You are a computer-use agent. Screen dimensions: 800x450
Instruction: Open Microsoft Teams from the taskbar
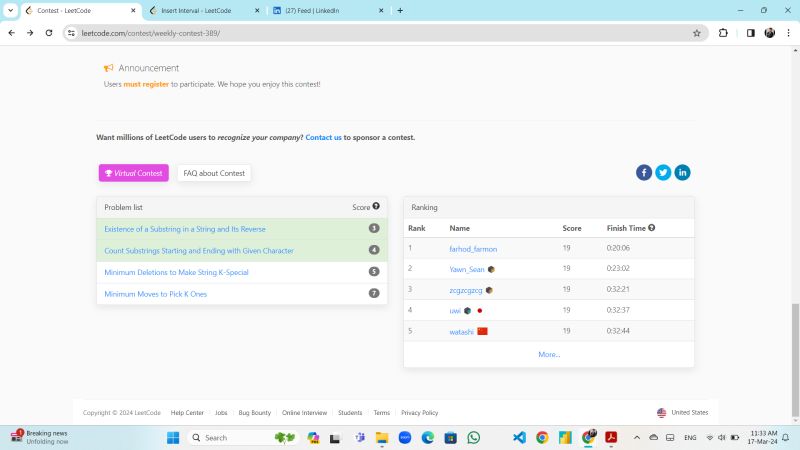click(360, 438)
